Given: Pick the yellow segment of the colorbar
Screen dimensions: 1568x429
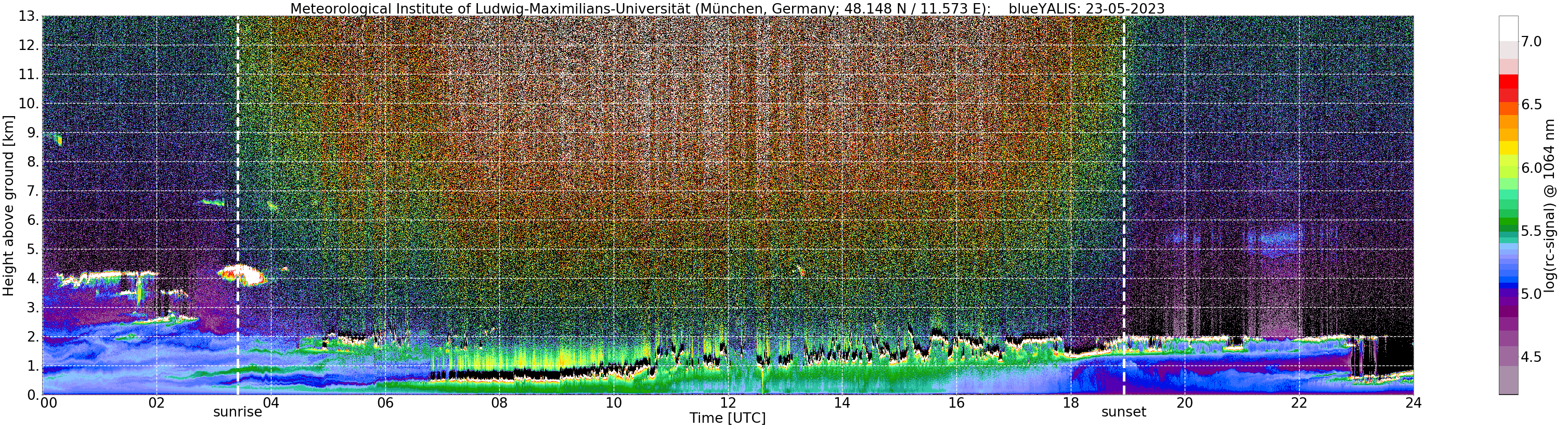Looking at the screenshot, I should tap(1508, 147).
